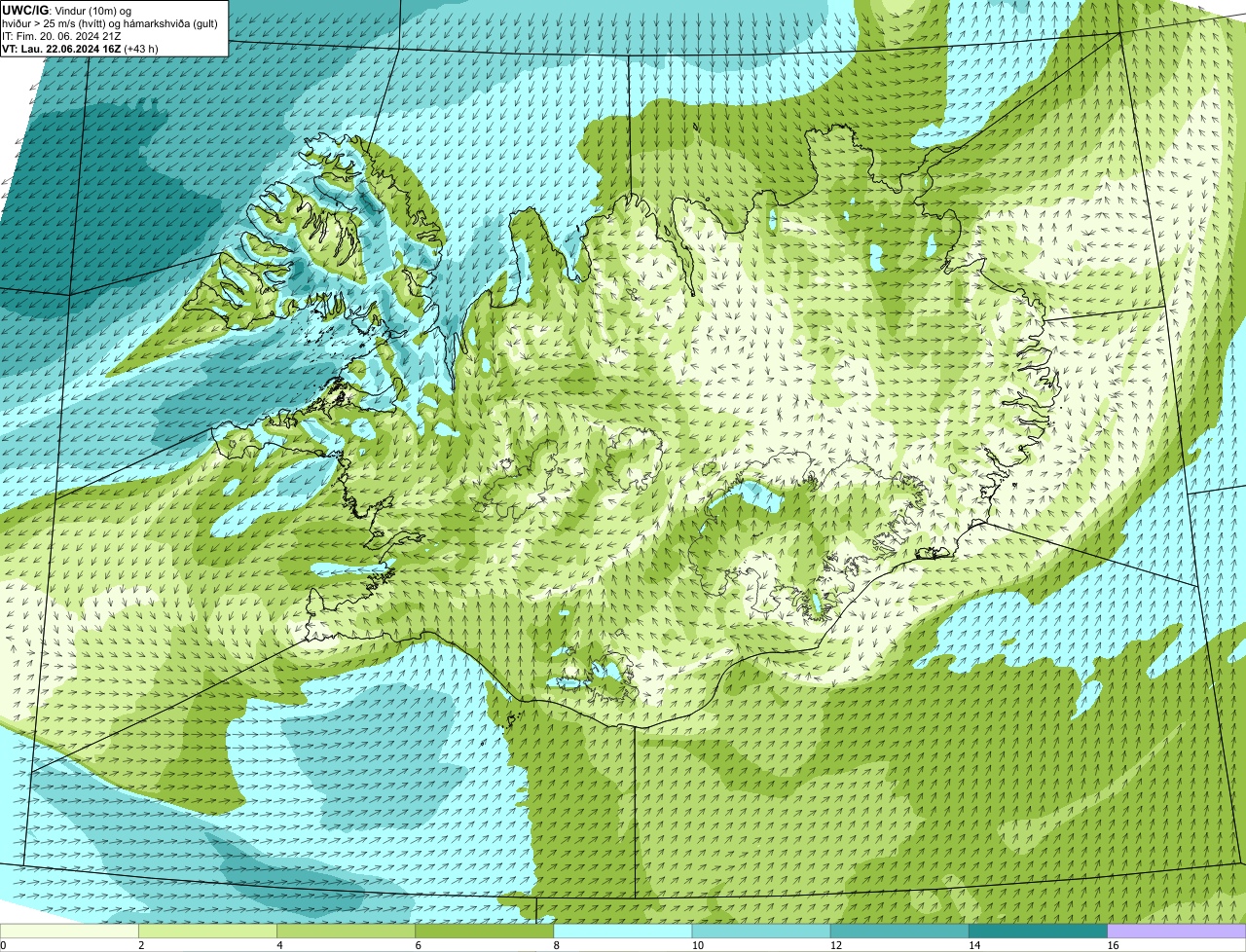Image resolution: width=1246 pixels, height=952 pixels.
Task: Click the scale label "8"
Action: tap(557, 945)
